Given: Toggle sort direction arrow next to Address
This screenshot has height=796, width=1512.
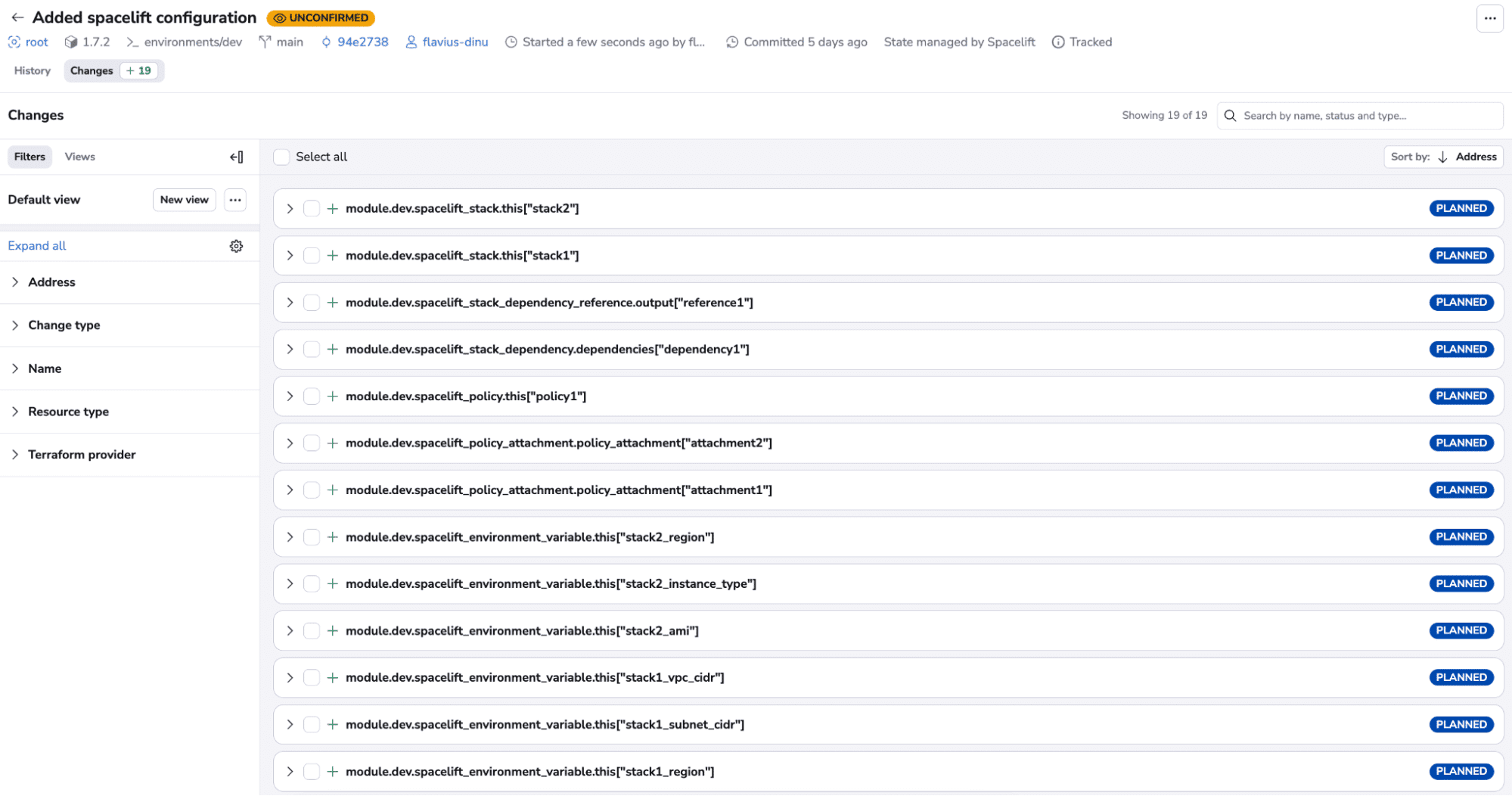Looking at the screenshot, I should point(1442,157).
